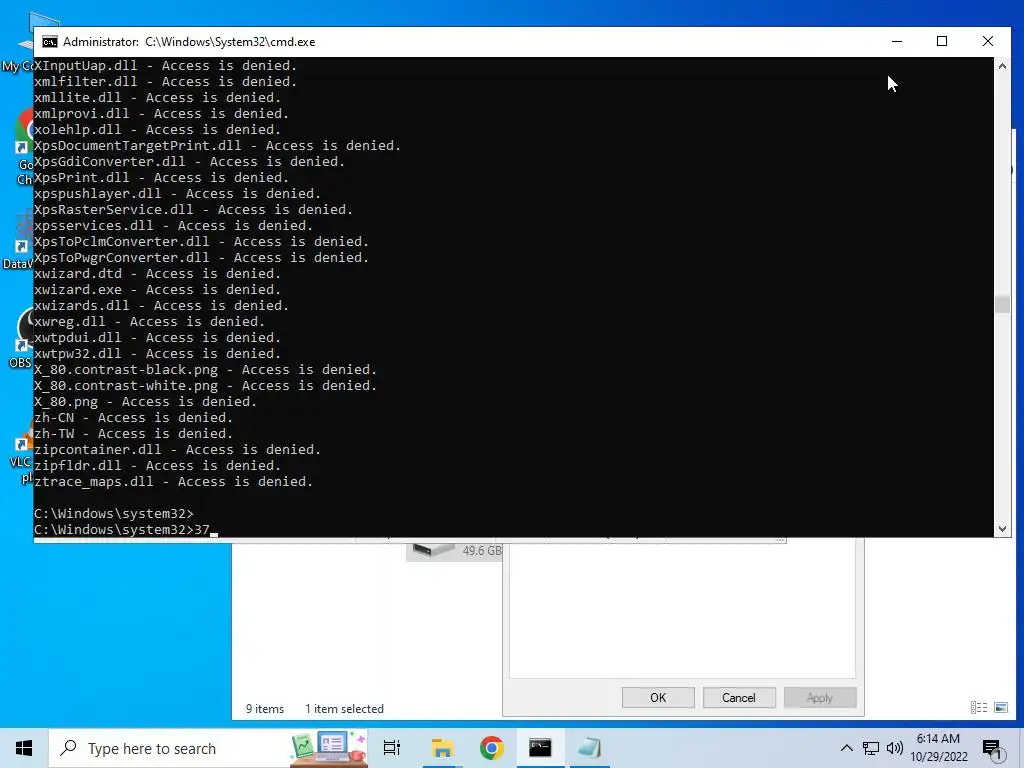This screenshot has height=768, width=1024.
Task: Click the cmd scrollbar up arrow
Action: pos(1002,66)
